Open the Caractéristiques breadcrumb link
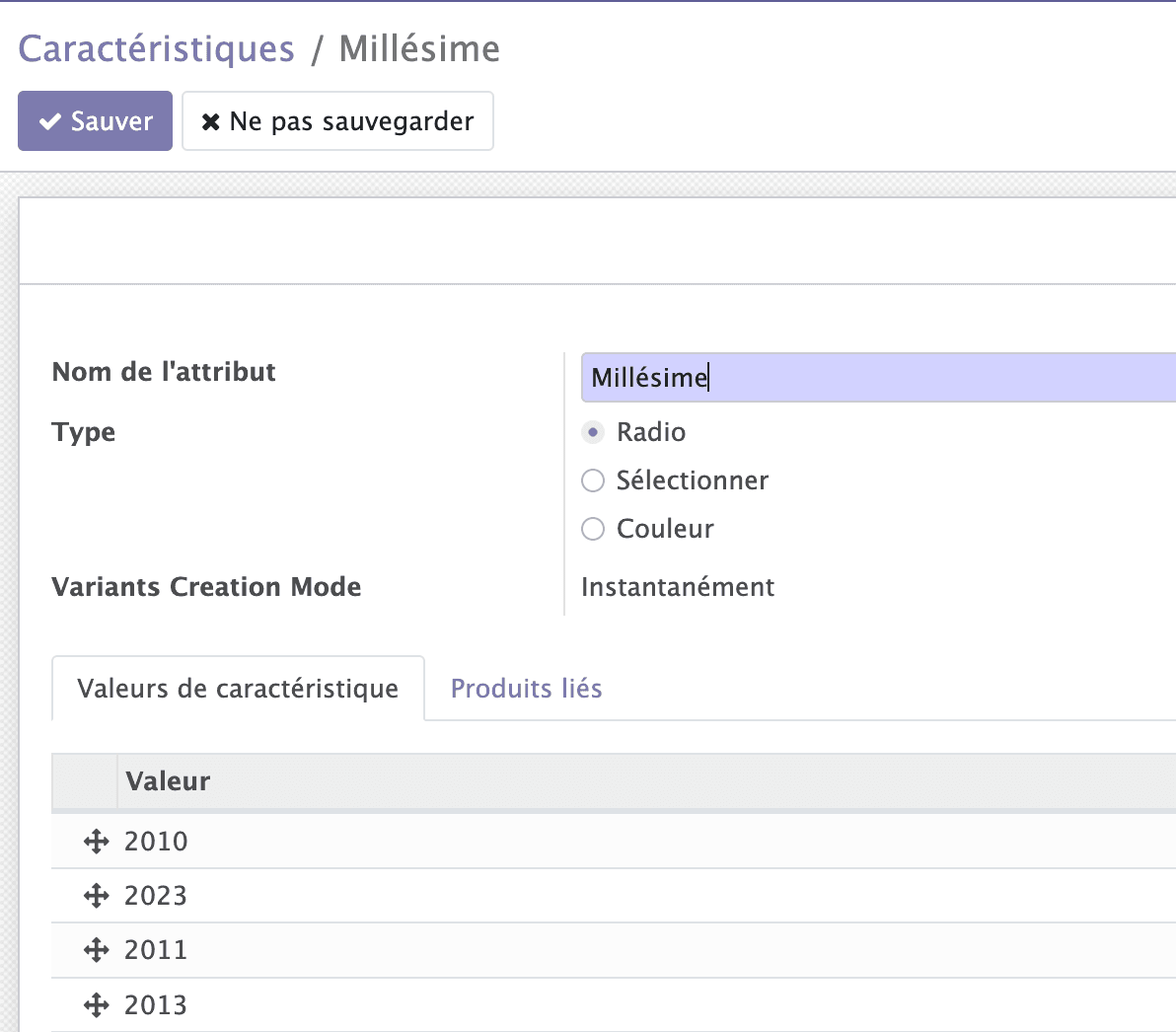 (x=156, y=47)
